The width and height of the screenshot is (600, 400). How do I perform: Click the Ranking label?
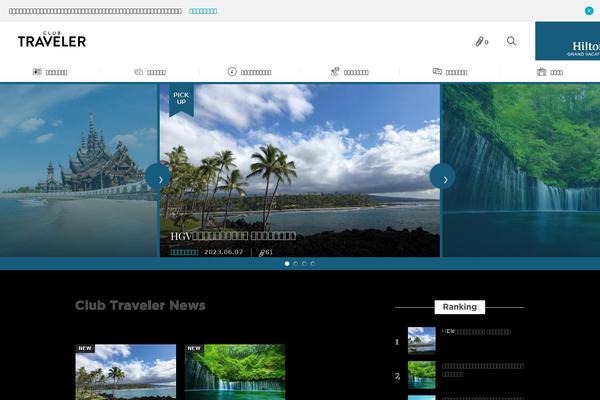pyautogui.click(x=460, y=307)
